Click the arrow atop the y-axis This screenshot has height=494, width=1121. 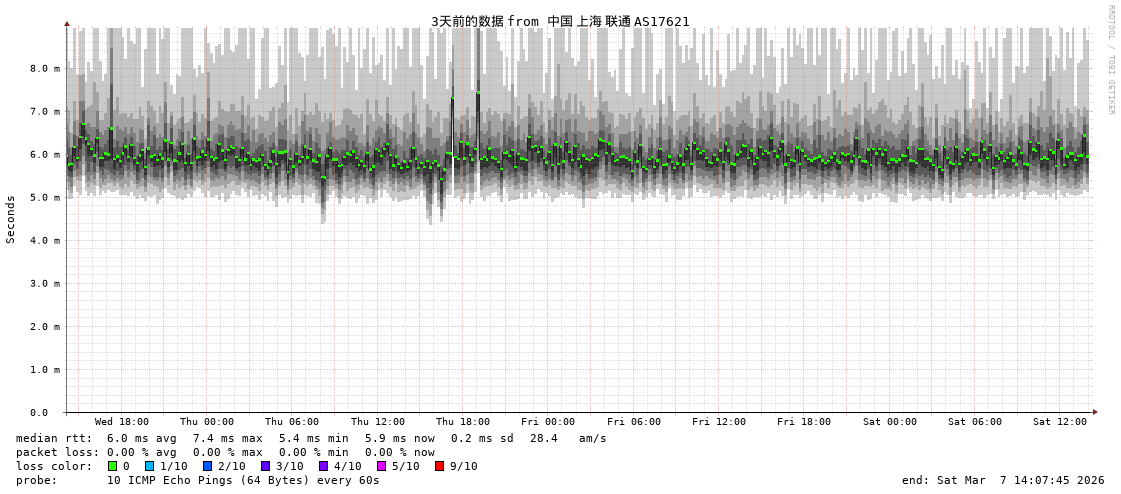tap(67, 23)
